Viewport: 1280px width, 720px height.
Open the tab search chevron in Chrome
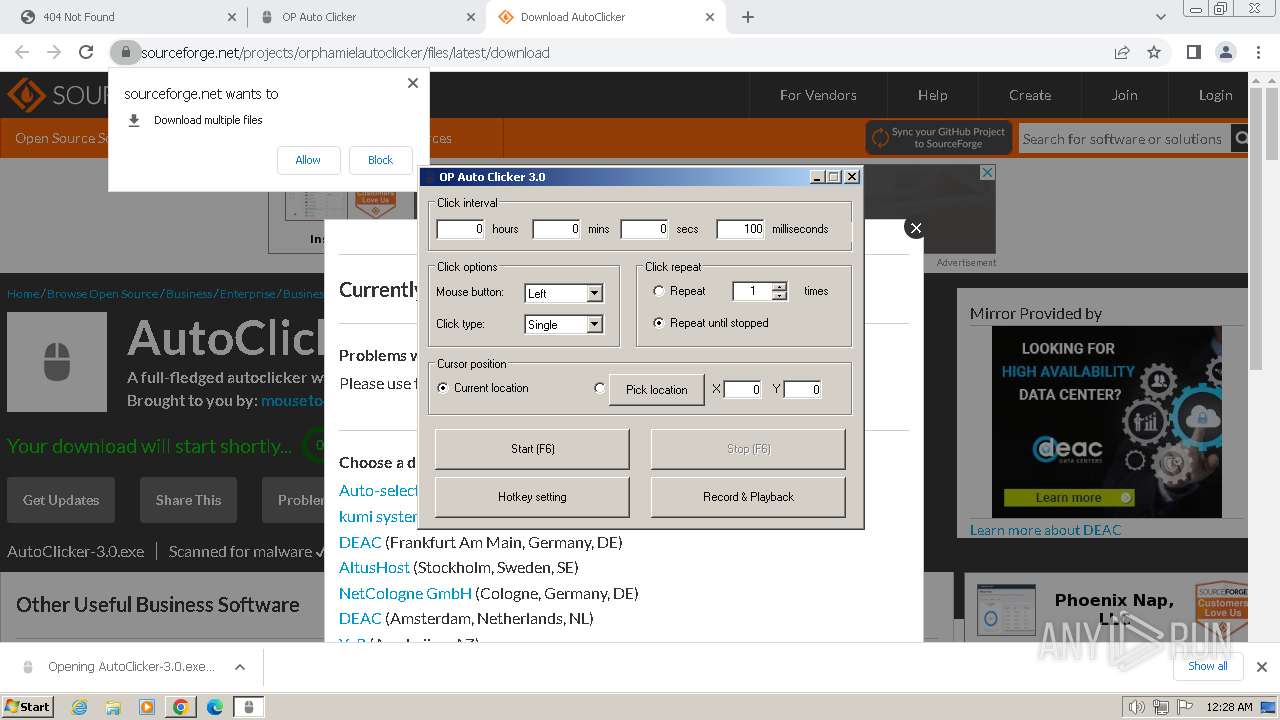(x=1161, y=17)
